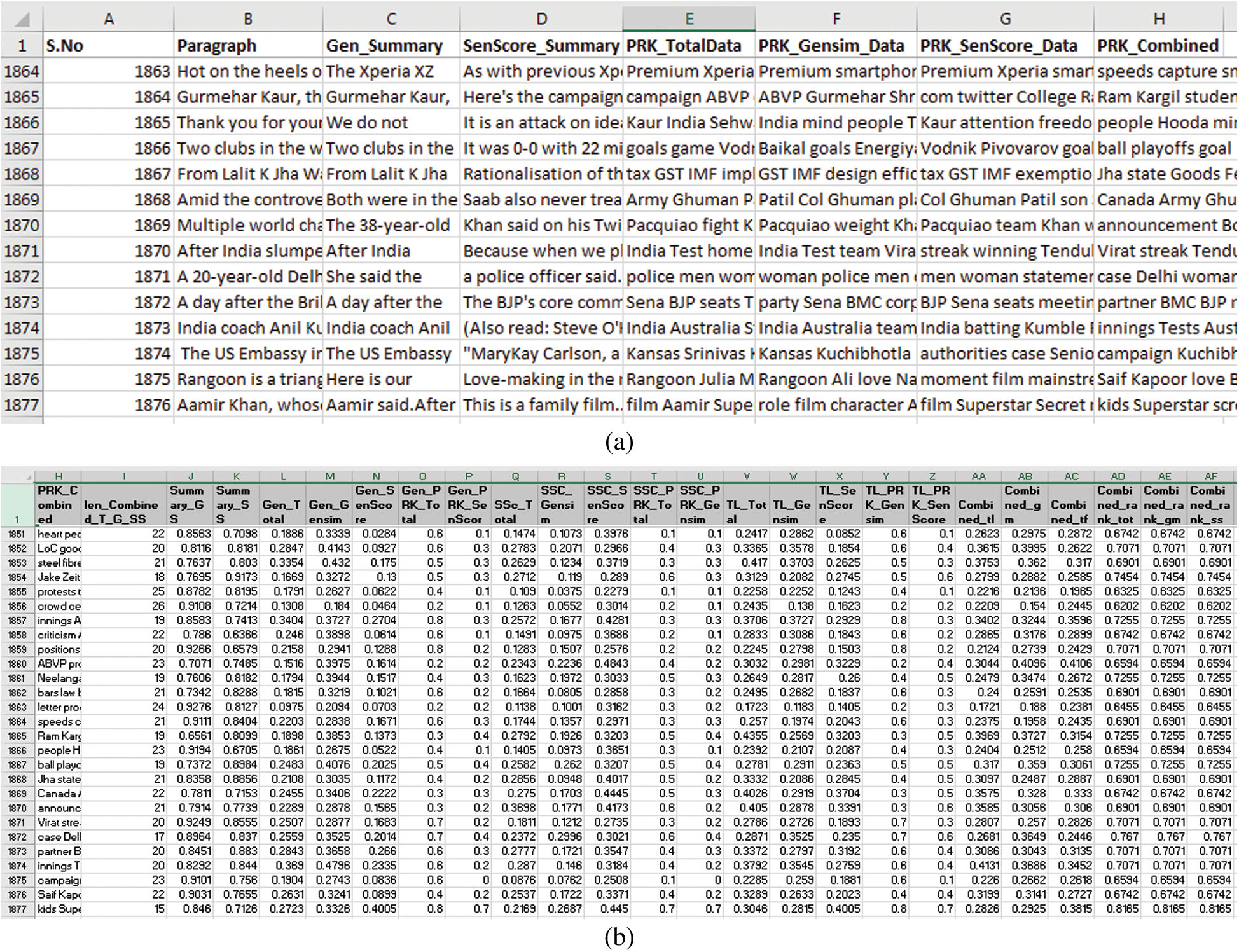Select row 1864 header in top sheet
The image size is (1239, 952).
22,71
